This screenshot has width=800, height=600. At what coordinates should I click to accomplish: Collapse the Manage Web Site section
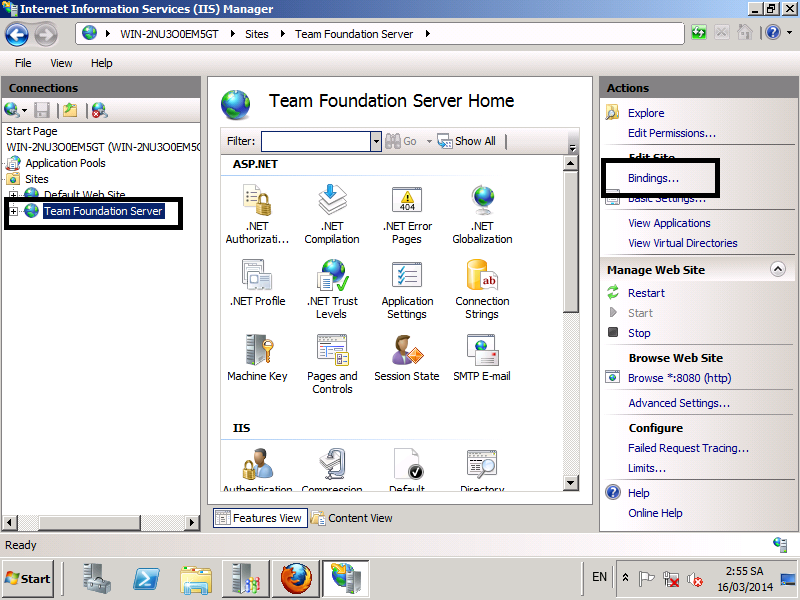pos(778,269)
